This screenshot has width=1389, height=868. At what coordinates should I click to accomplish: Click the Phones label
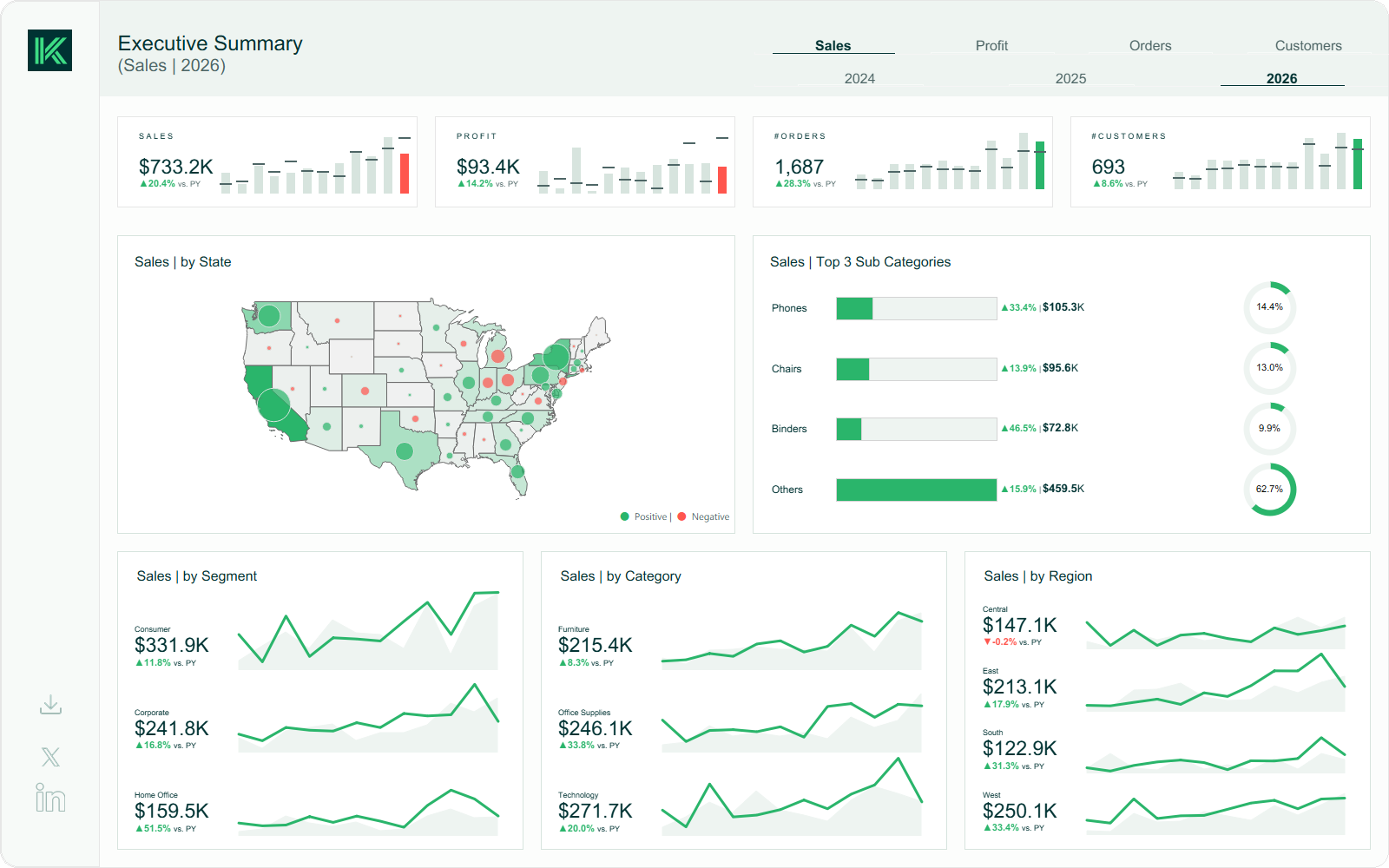tap(789, 308)
